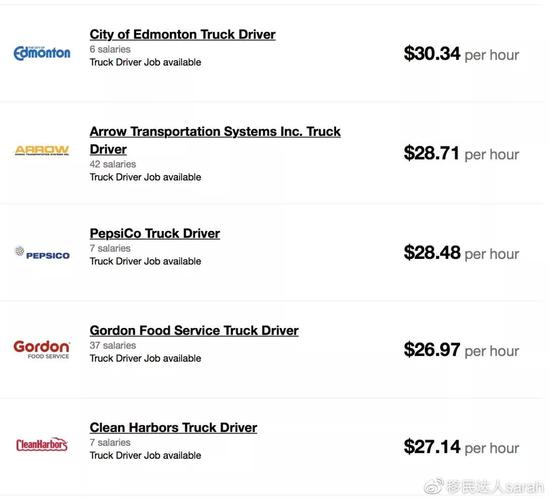Click the City of Edmonton logo
Screen dimensions: 549x500
[x=42, y=53]
